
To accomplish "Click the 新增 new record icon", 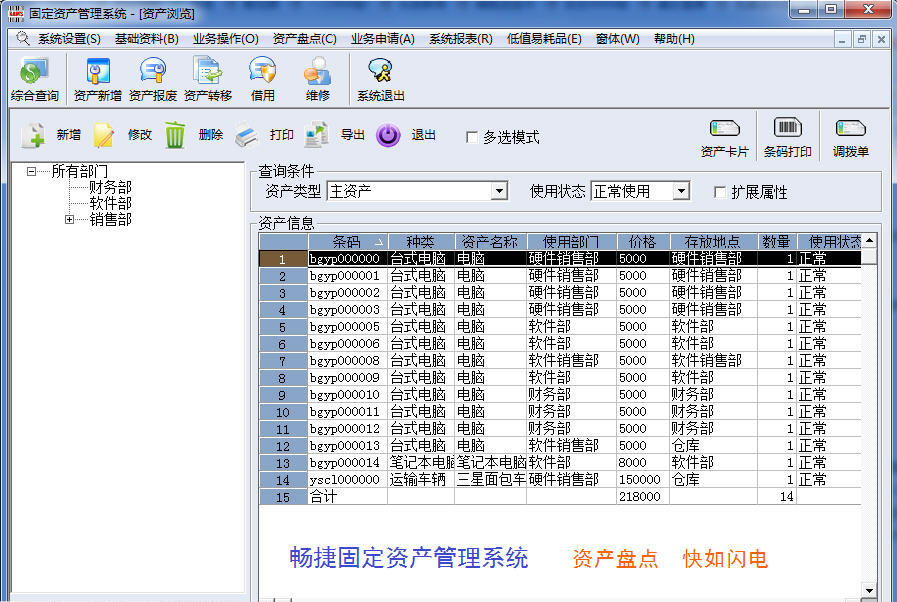I will (x=33, y=135).
